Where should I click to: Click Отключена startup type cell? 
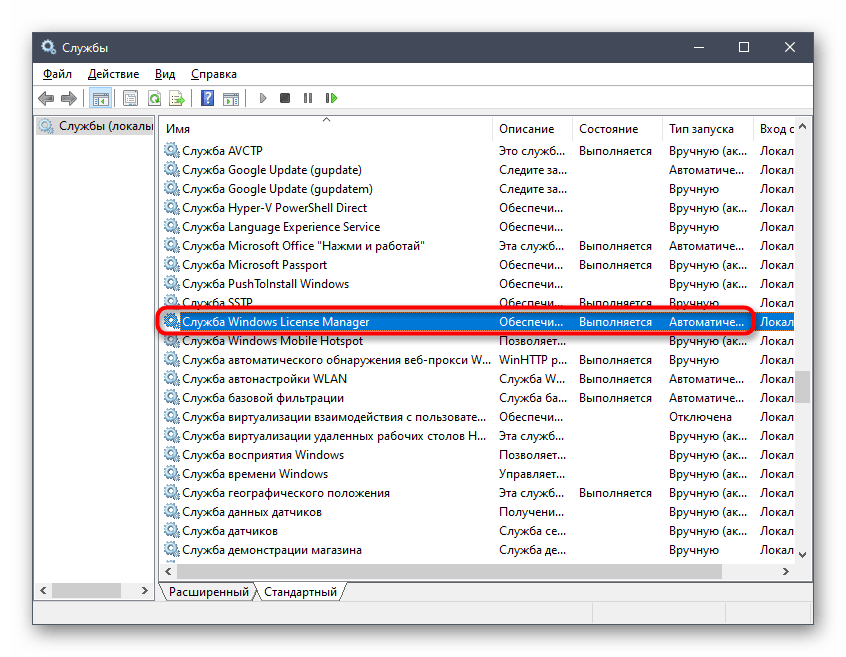click(x=700, y=417)
